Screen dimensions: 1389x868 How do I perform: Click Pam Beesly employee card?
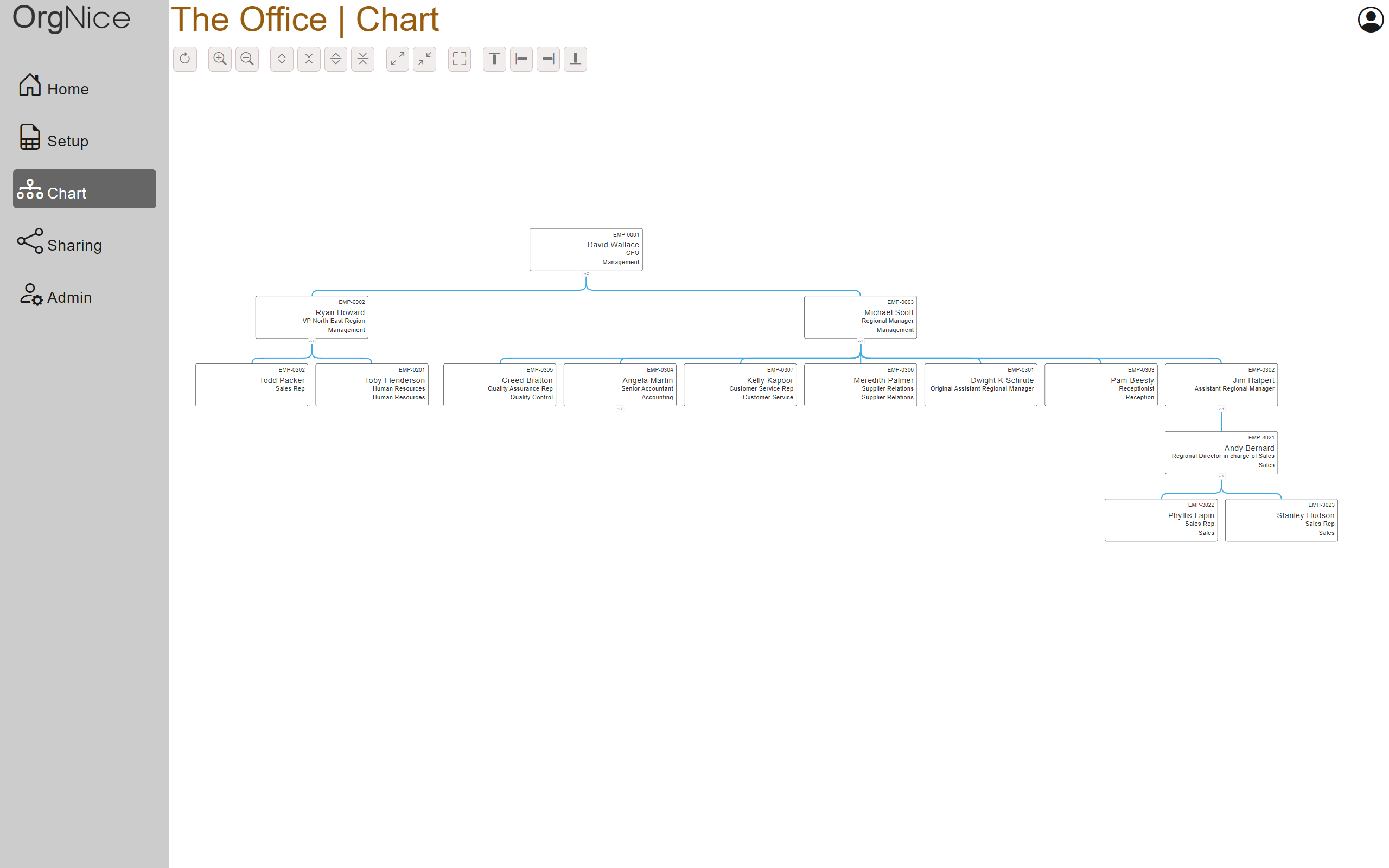coord(1101,385)
